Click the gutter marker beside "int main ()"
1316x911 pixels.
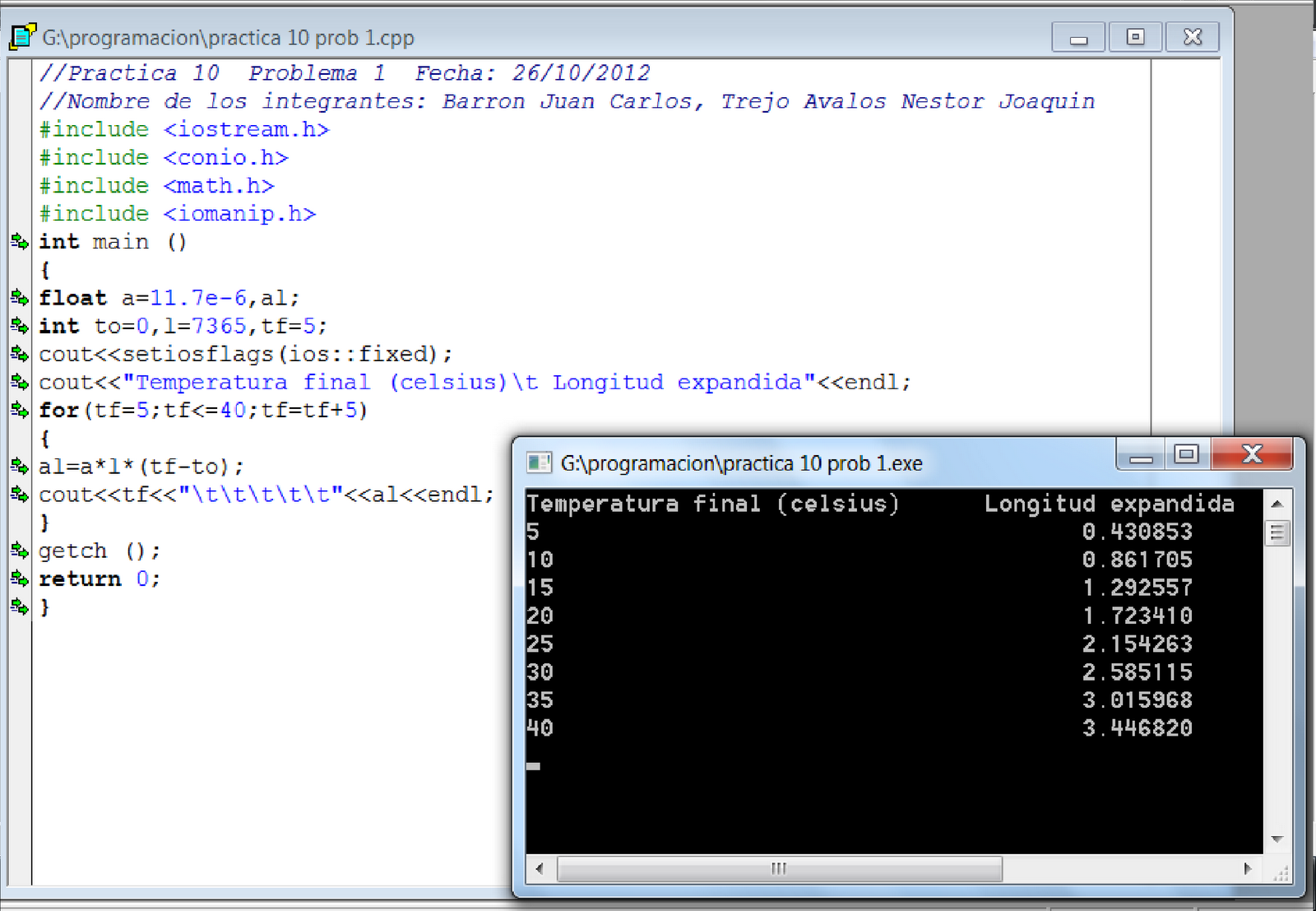tap(21, 241)
